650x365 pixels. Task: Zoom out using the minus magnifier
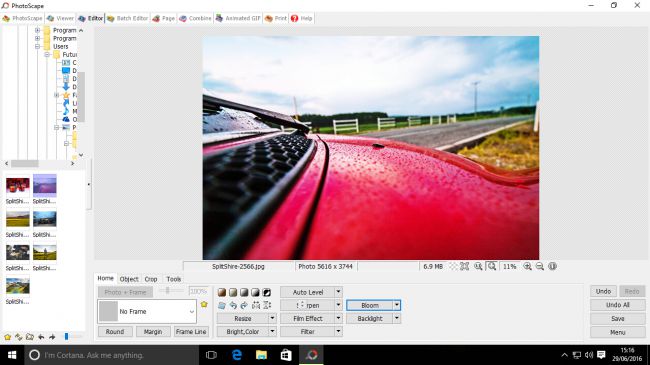pyautogui.click(x=540, y=266)
